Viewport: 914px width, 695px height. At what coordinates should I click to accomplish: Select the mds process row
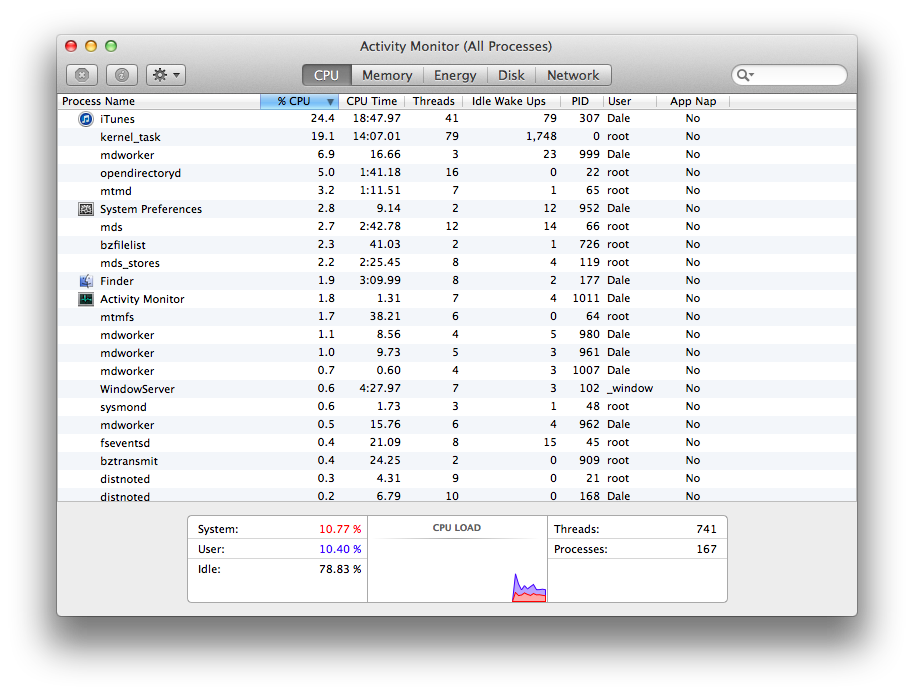click(457, 227)
